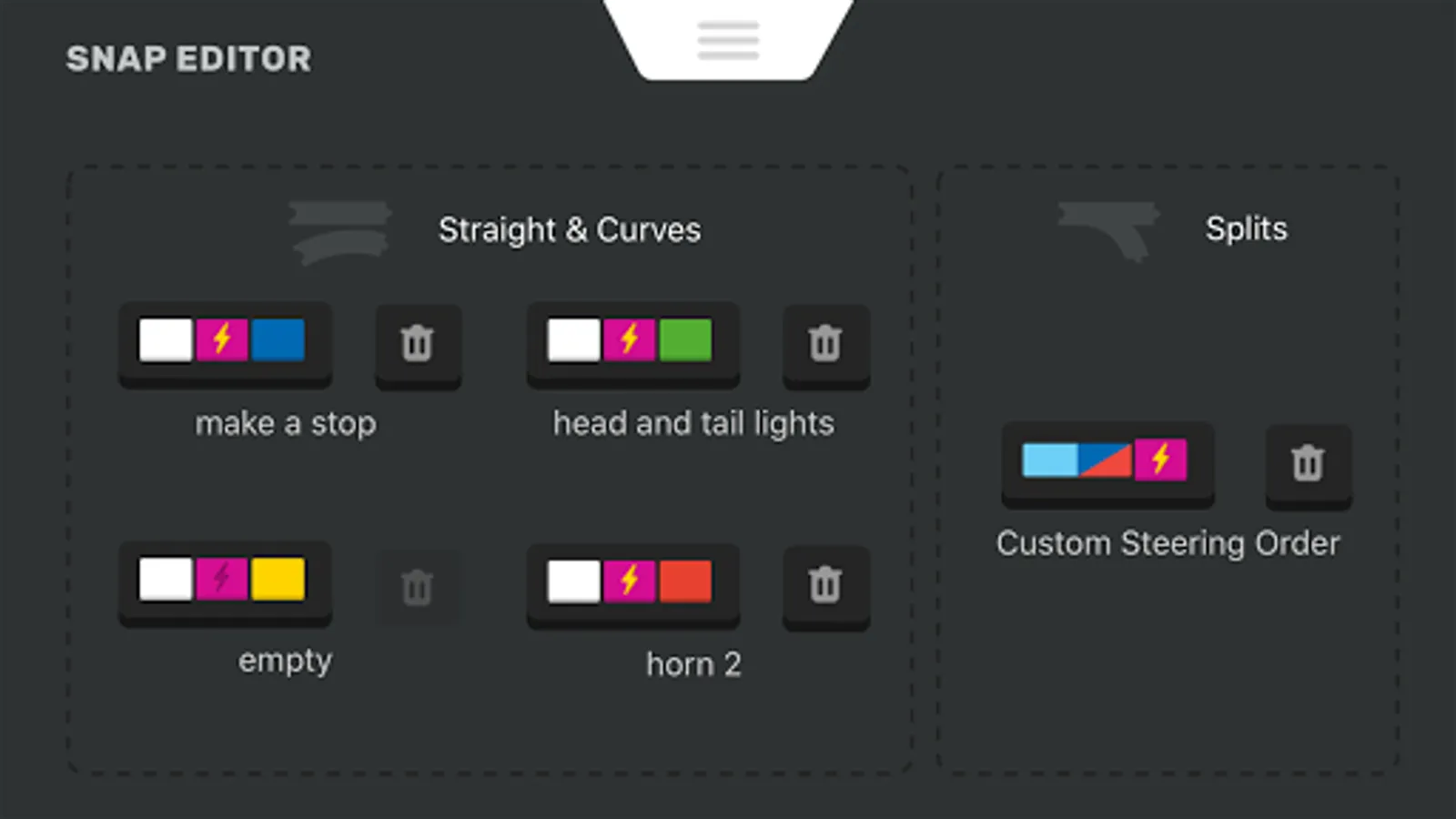The width and height of the screenshot is (1456, 819).
Task: Click the lightning bolt in 'horn 2' snap
Action: (x=630, y=581)
